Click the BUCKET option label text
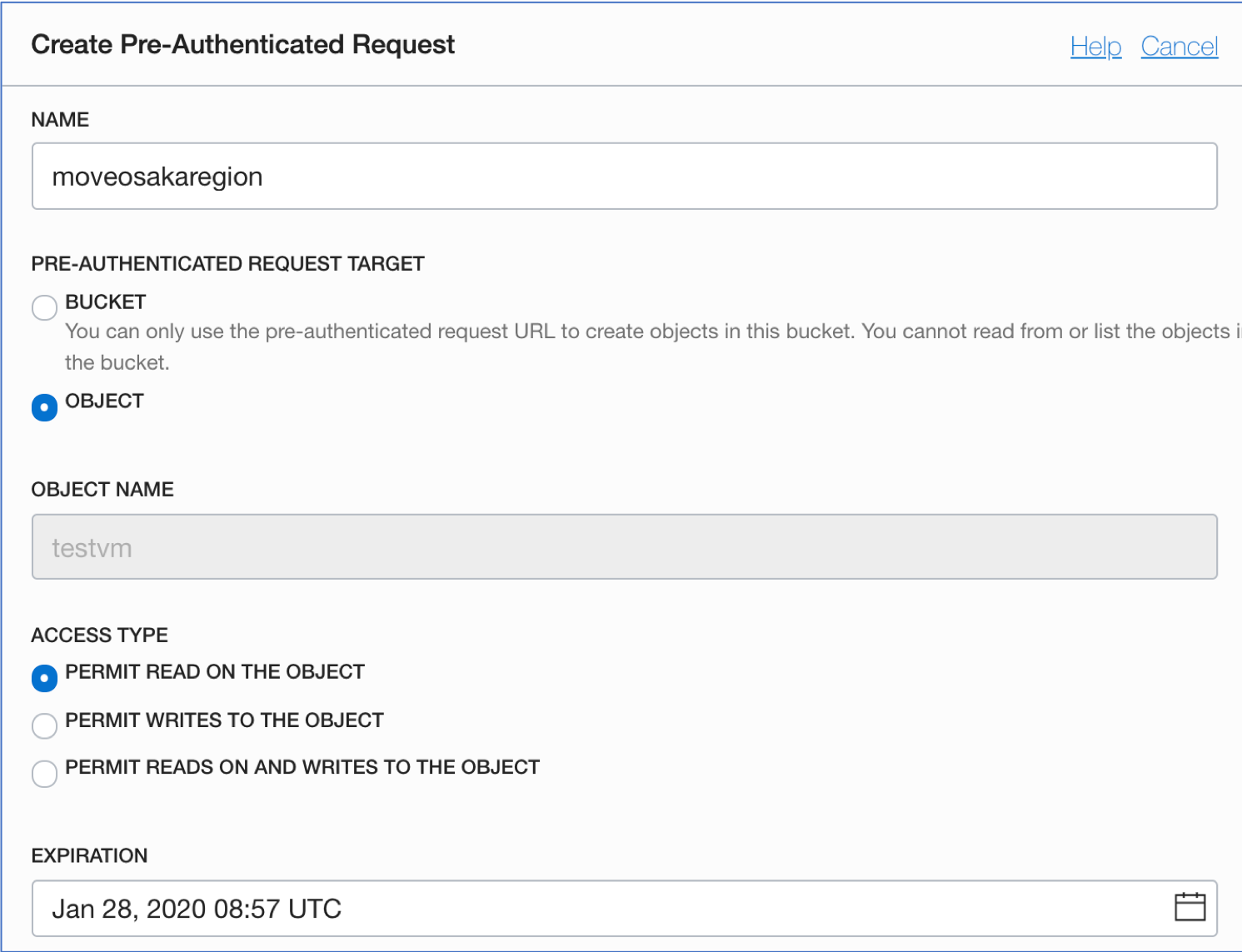The image size is (1242, 952). point(106,302)
